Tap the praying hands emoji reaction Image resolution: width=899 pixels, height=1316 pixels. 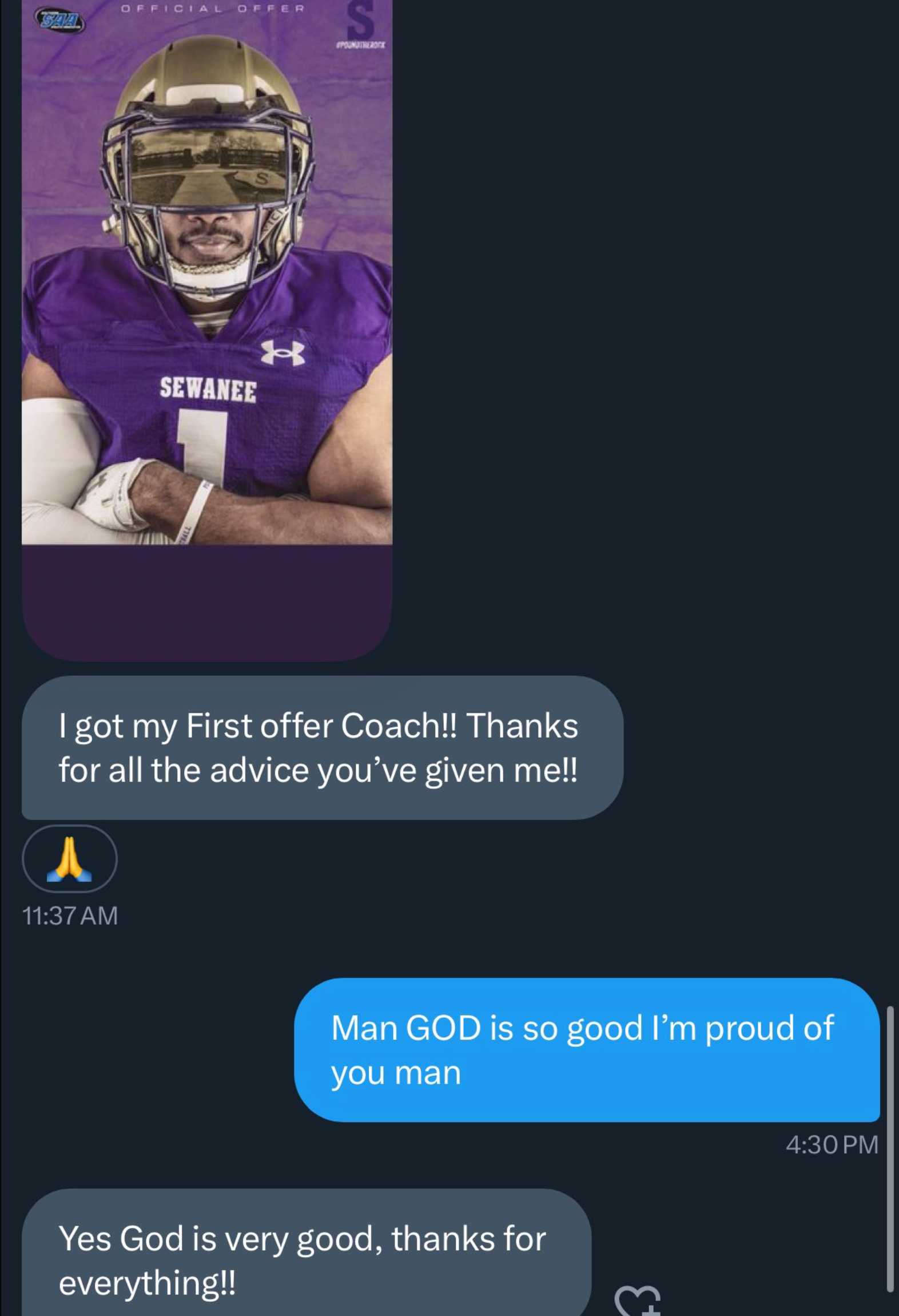point(70,858)
